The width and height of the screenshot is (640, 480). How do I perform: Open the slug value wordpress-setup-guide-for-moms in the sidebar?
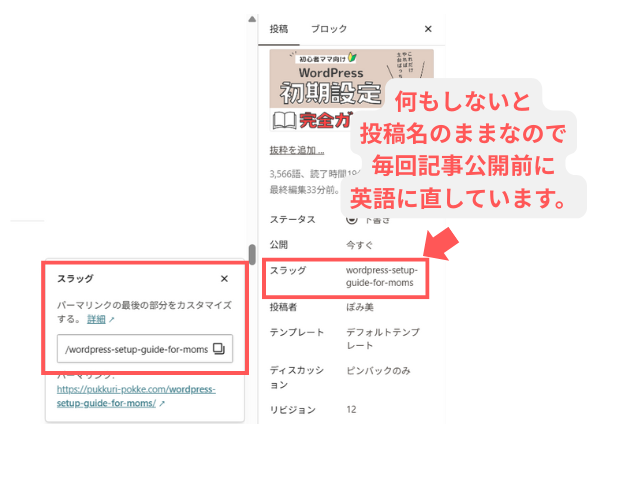pos(385,277)
